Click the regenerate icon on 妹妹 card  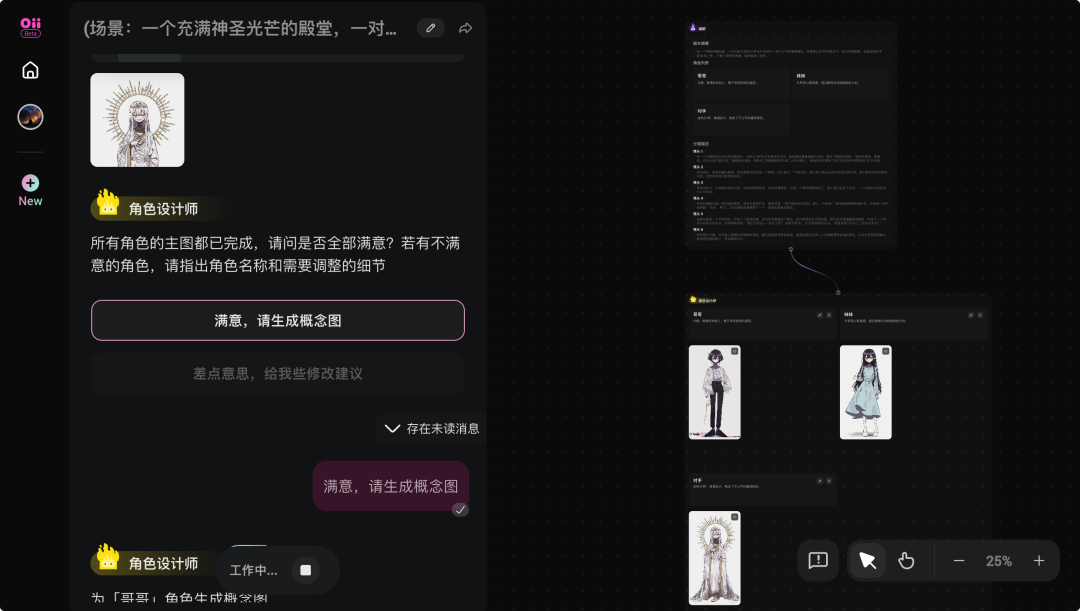click(980, 315)
